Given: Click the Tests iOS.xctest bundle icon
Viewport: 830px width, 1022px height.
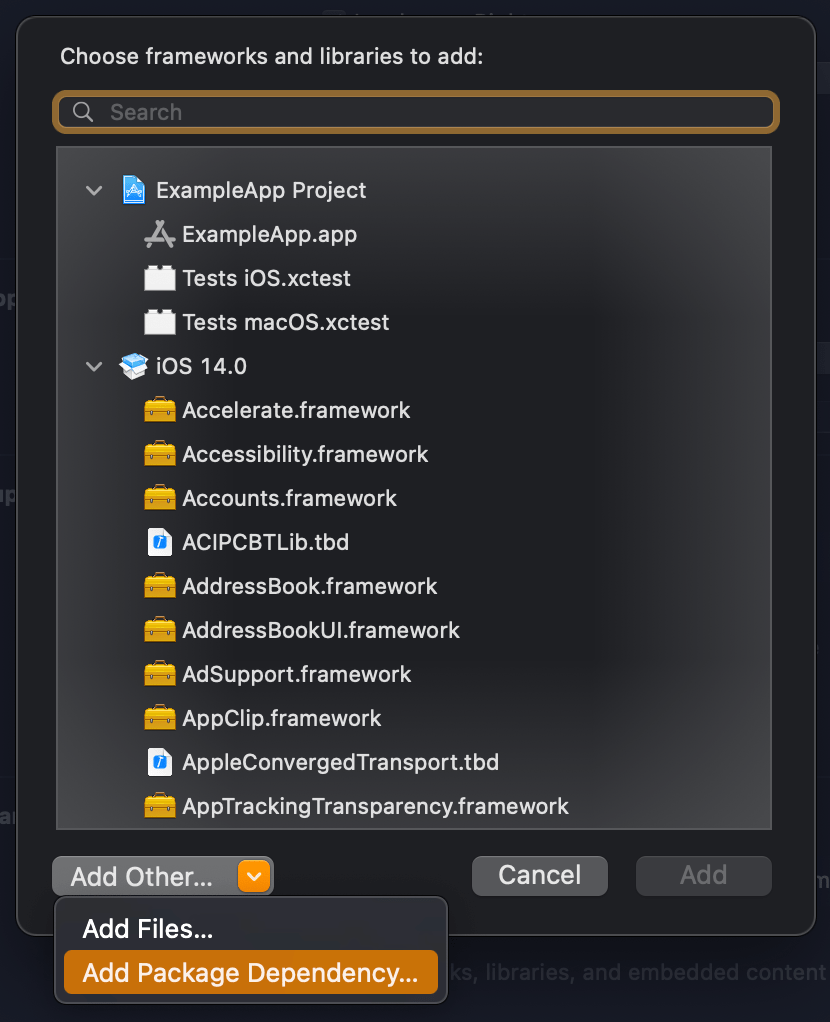Looking at the screenshot, I should point(160,279).
